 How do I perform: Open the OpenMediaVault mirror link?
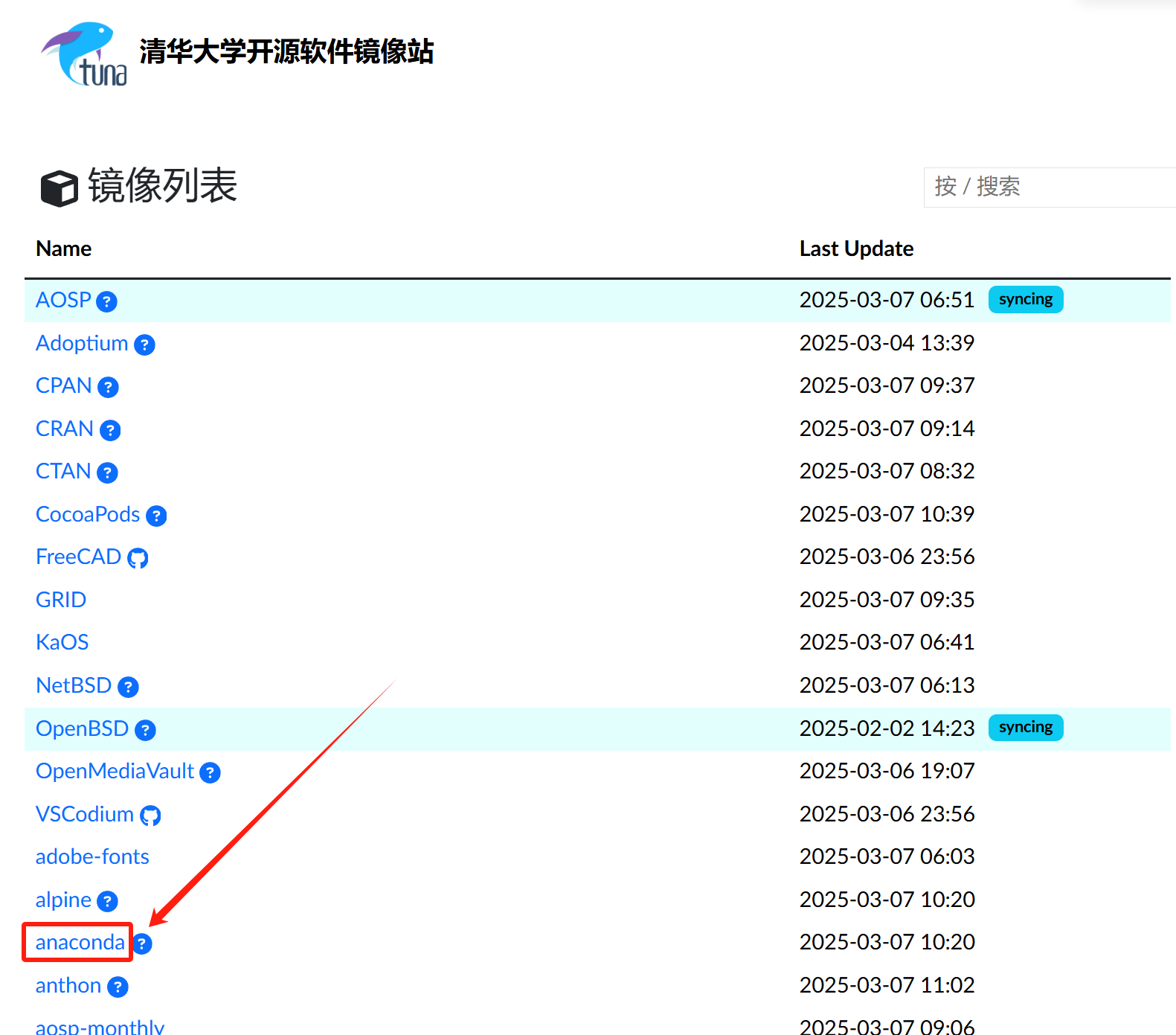[x=115, y=771]
